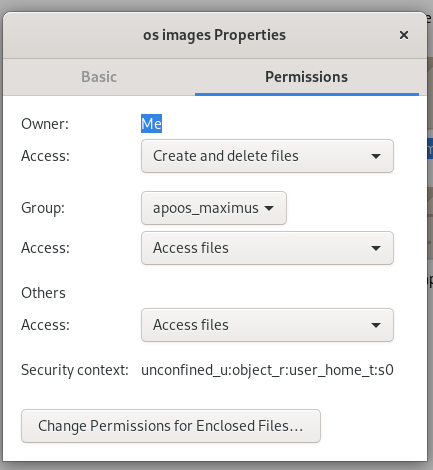433x470 pixels.
Task: Click the arrow icon on Owner access combo box
Action: tap(376, 156)
